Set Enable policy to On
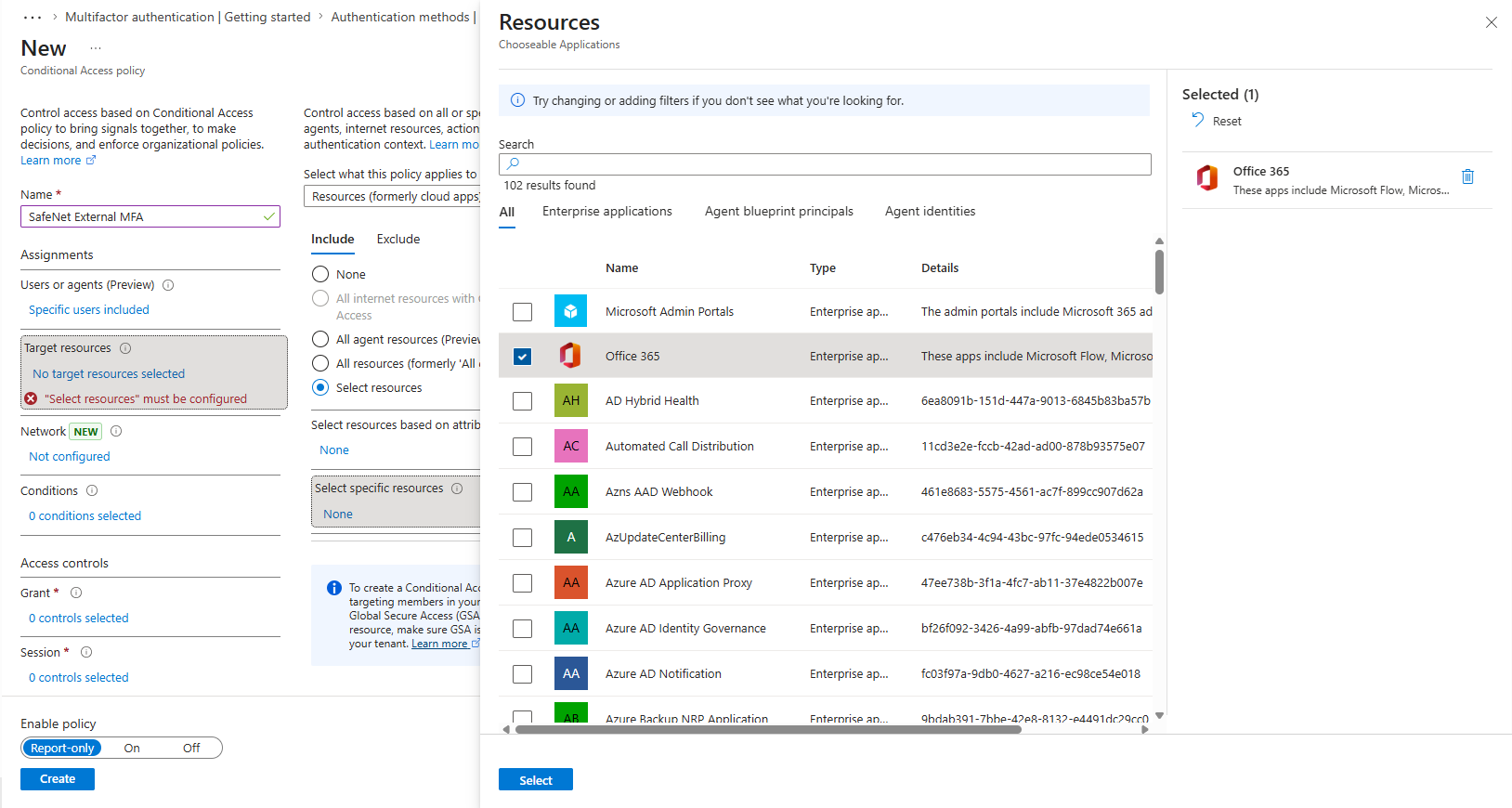Image resolution: width=1512 pixels, height=808 pixels. 132,749
